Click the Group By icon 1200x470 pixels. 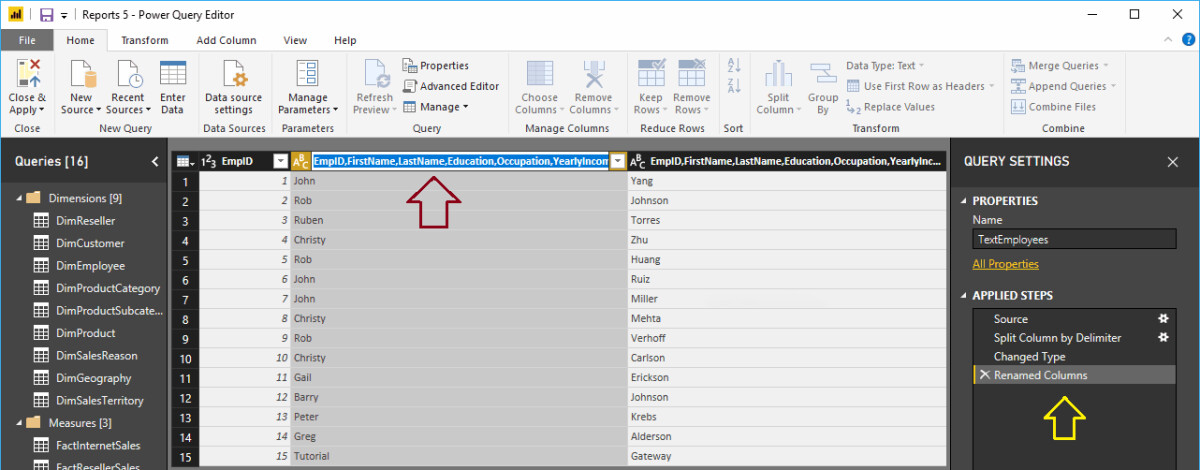[823, 73]
